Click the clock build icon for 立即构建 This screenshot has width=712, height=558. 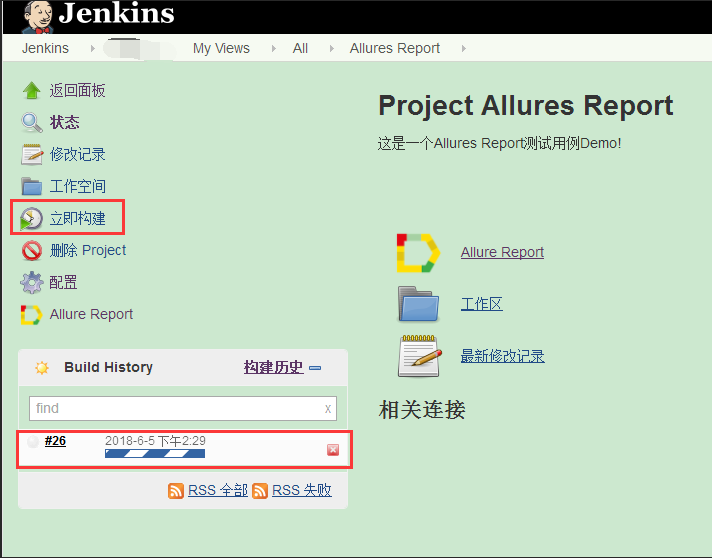click(31, 218)
